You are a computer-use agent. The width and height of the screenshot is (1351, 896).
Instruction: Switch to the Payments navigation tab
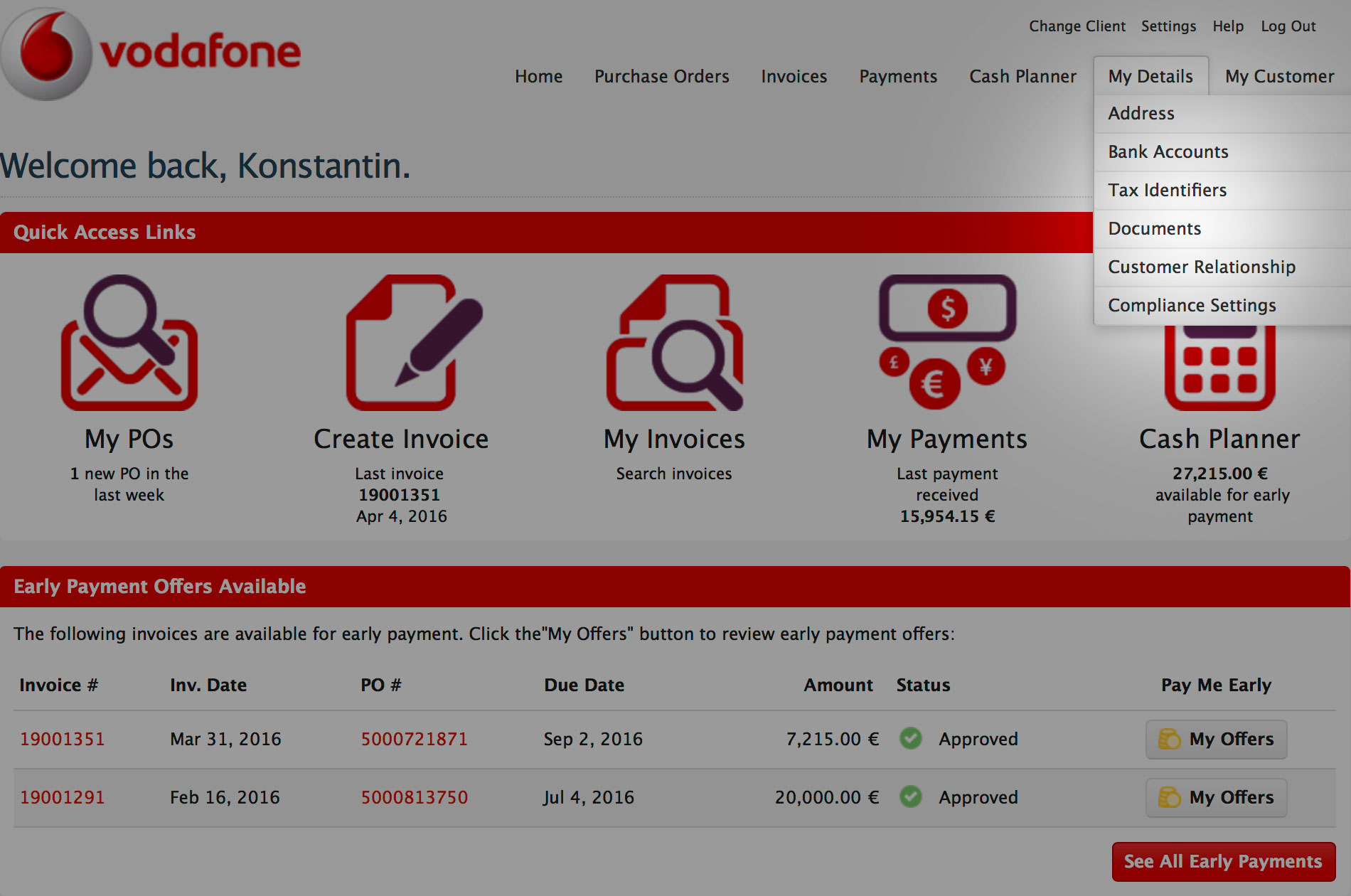coord(898,76)
